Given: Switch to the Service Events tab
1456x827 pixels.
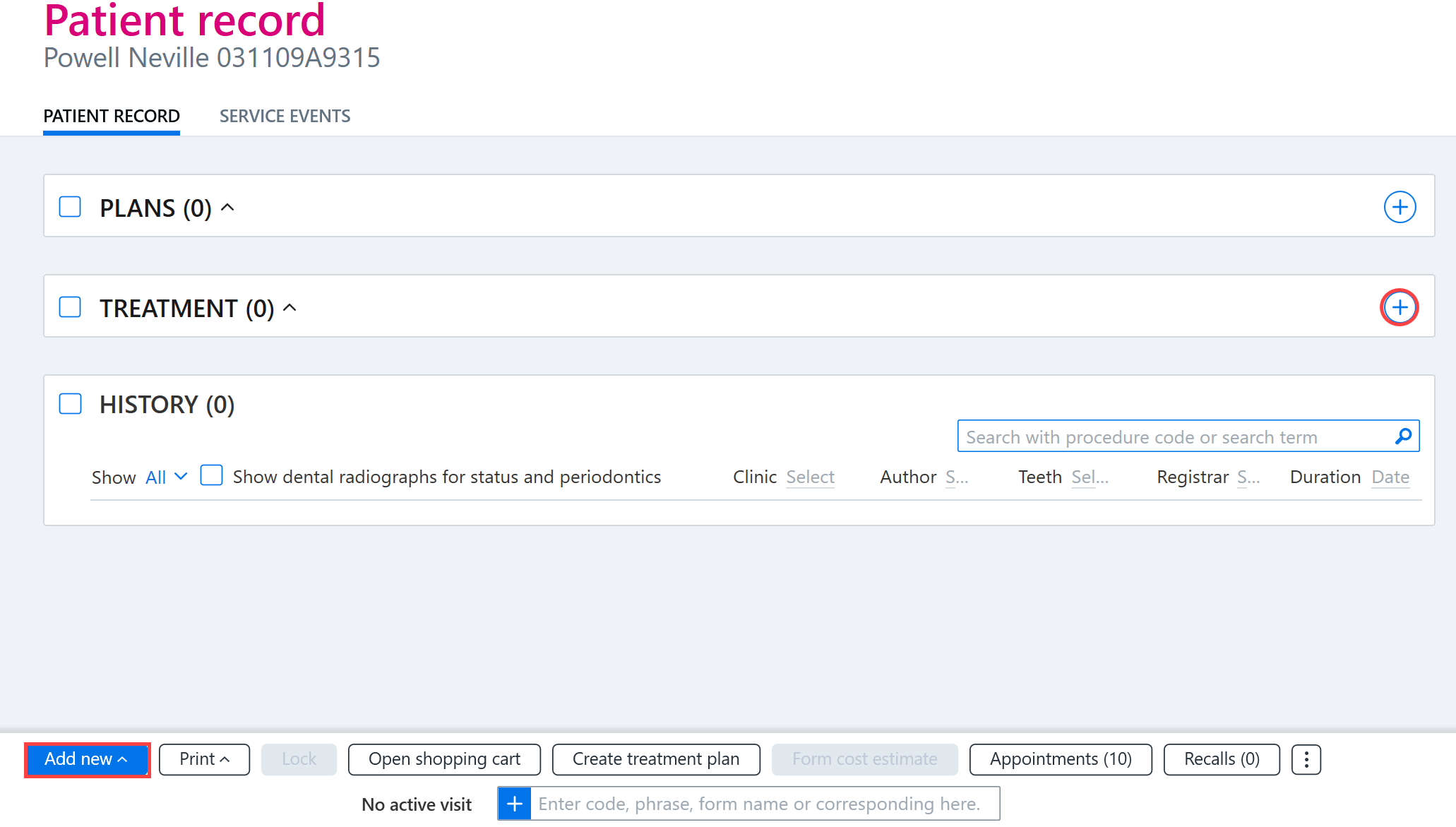Looking at the screenshot, I should [285, 116].
